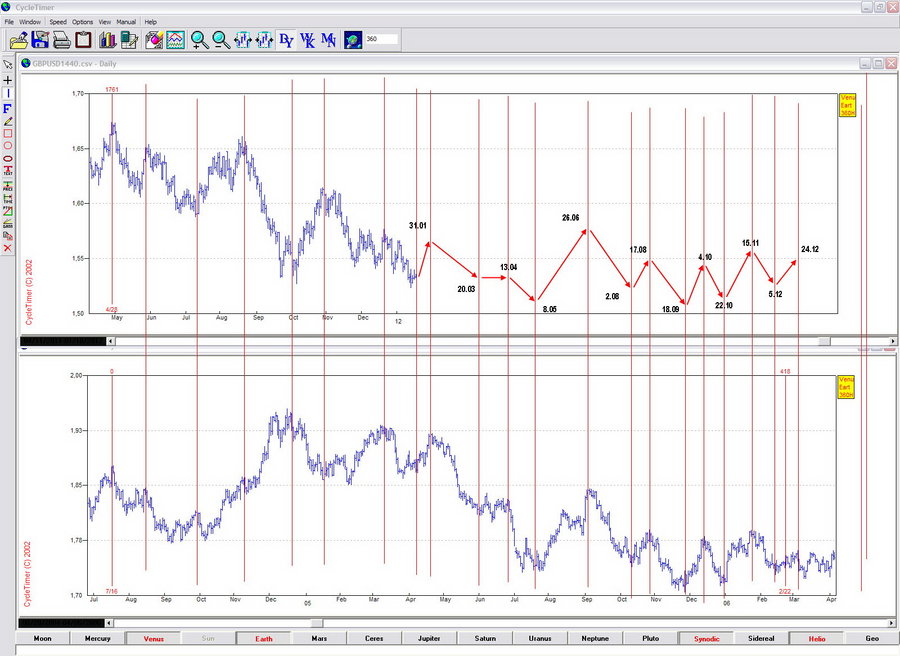This screenshot has height=656, width=900.
Task: Select the Text annotation tool
Action: tap(8, 169)
